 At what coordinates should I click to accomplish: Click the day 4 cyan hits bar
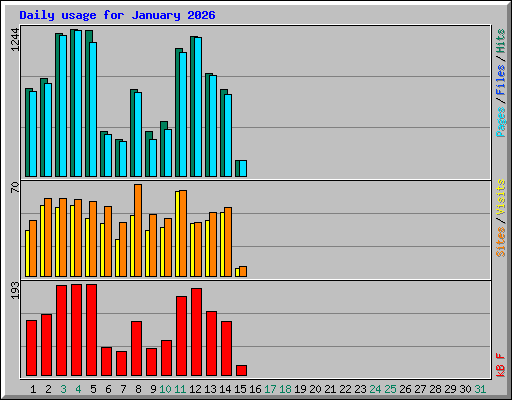[78, 103]
